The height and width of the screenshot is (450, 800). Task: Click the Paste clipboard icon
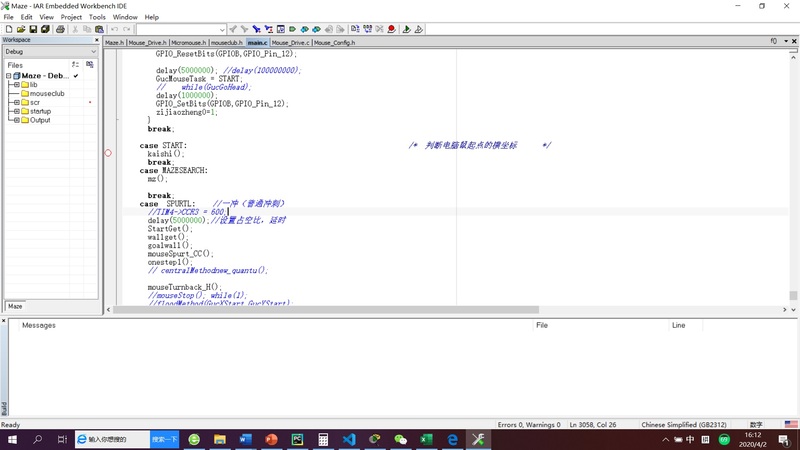pos(99,29)
